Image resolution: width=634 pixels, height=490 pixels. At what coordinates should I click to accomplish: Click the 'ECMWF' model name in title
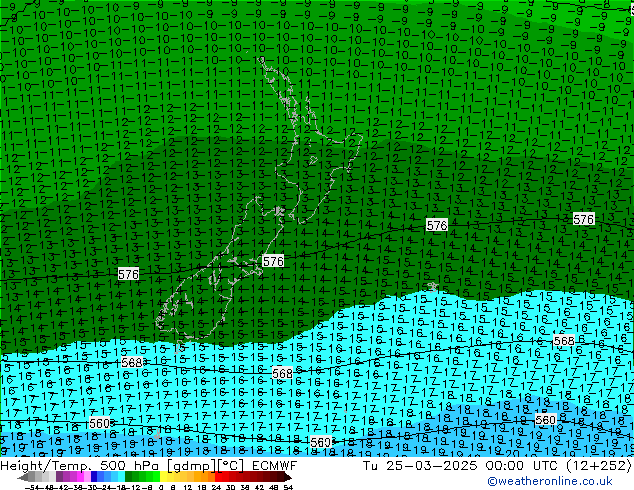pyautogui.click(x=275, y=466)
